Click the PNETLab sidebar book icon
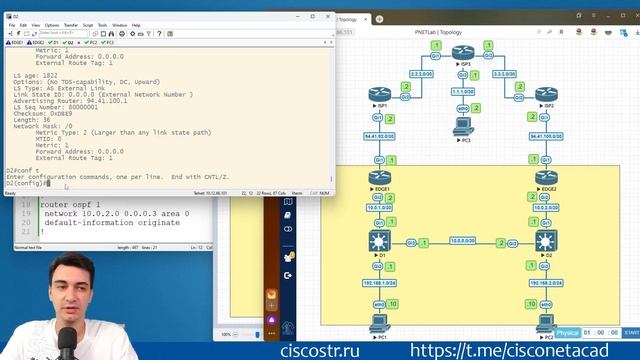640x360 pixels. point(288,215)
